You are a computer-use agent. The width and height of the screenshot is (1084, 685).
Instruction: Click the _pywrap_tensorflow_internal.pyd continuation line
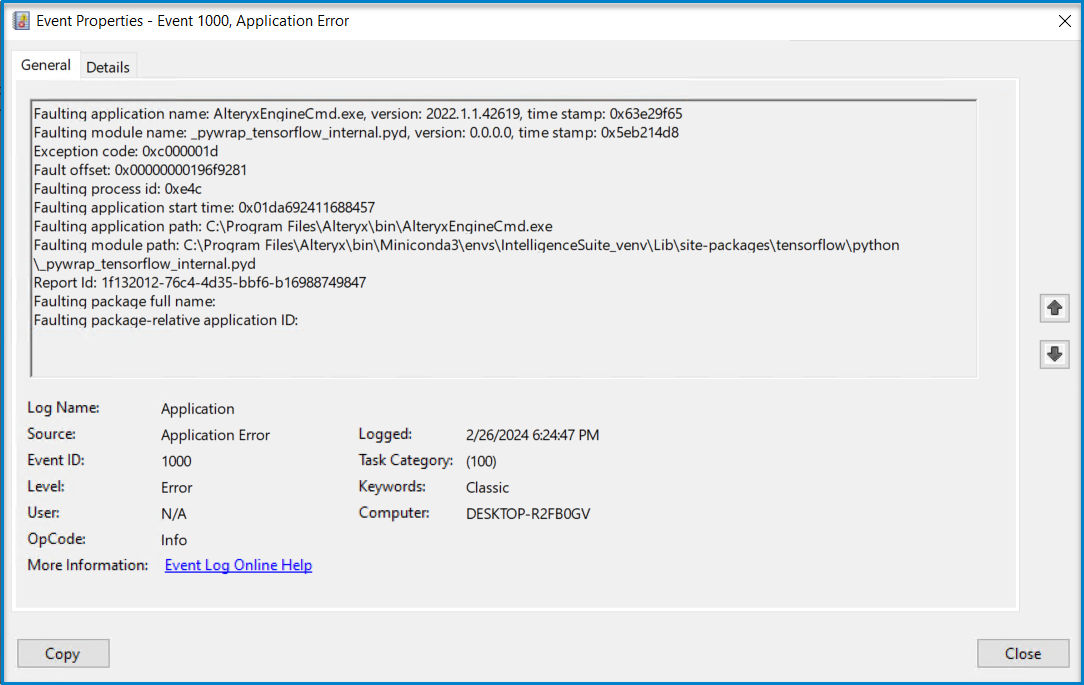tap(144, 263)
